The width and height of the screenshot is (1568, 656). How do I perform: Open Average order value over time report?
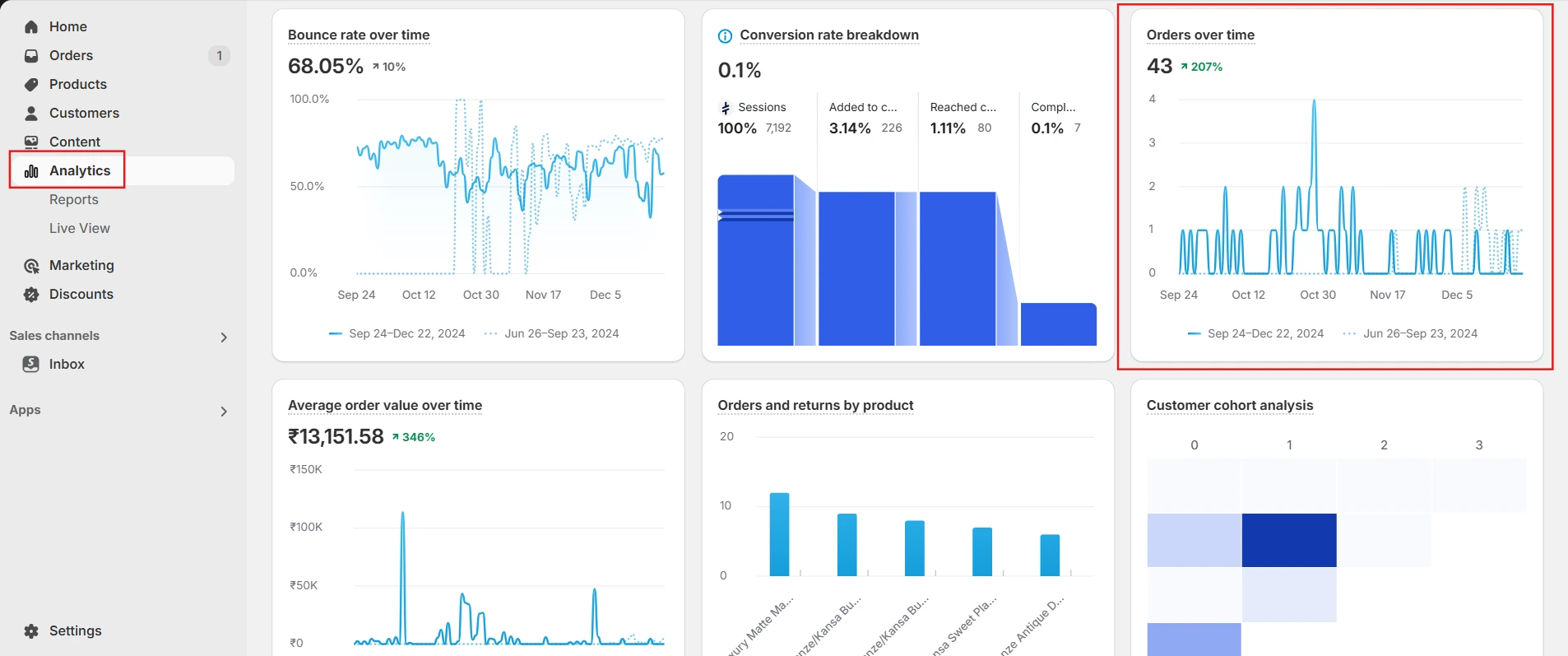(x=385, y=406)
